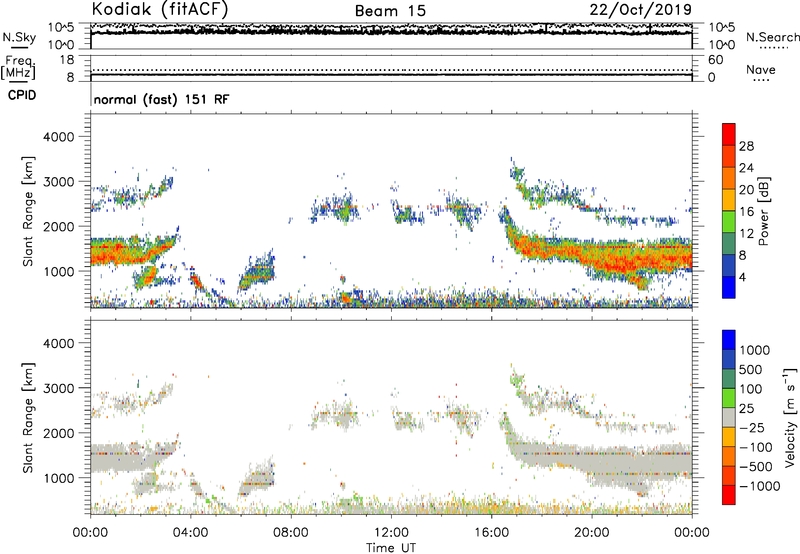The height and width of the screenshot is (554, 800).
Task: Click the "Kodiak (fitACF)" title text
Action: coord(160,10)
